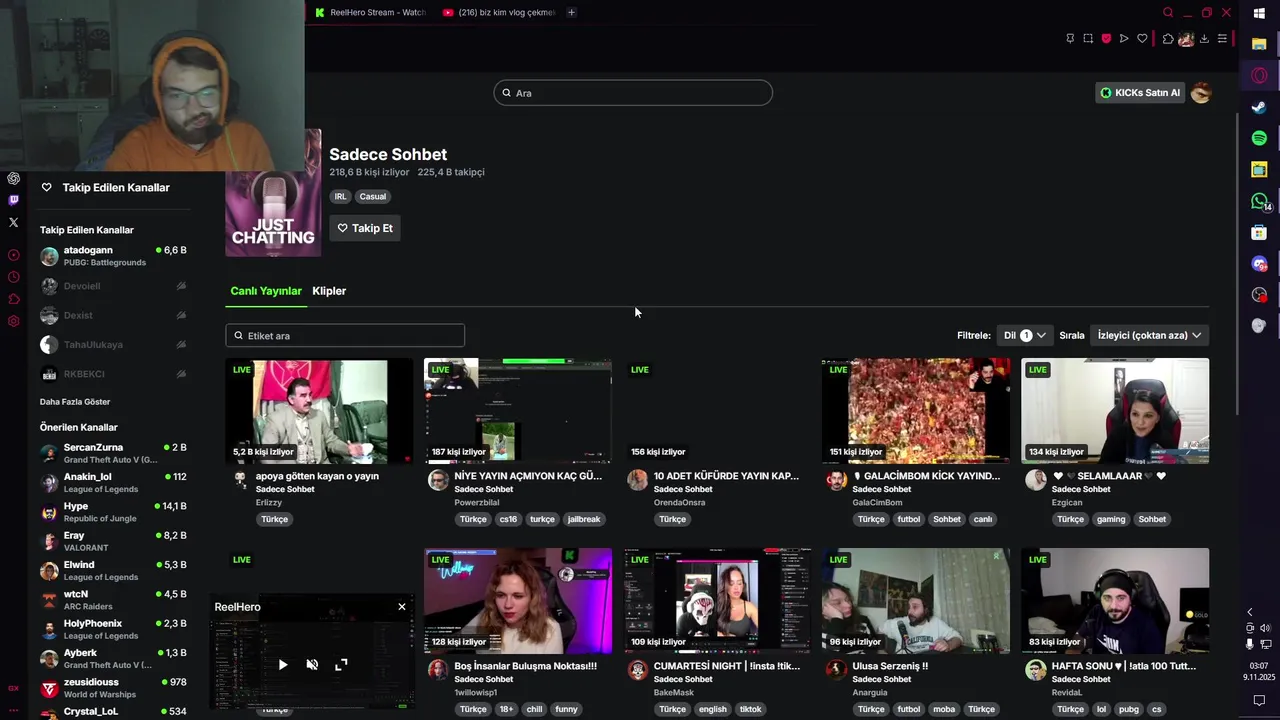This screenshot has width=1280, height=720.
Task: Click the send/flow arrow icon in toolbar
Action: pos(1124,39)
